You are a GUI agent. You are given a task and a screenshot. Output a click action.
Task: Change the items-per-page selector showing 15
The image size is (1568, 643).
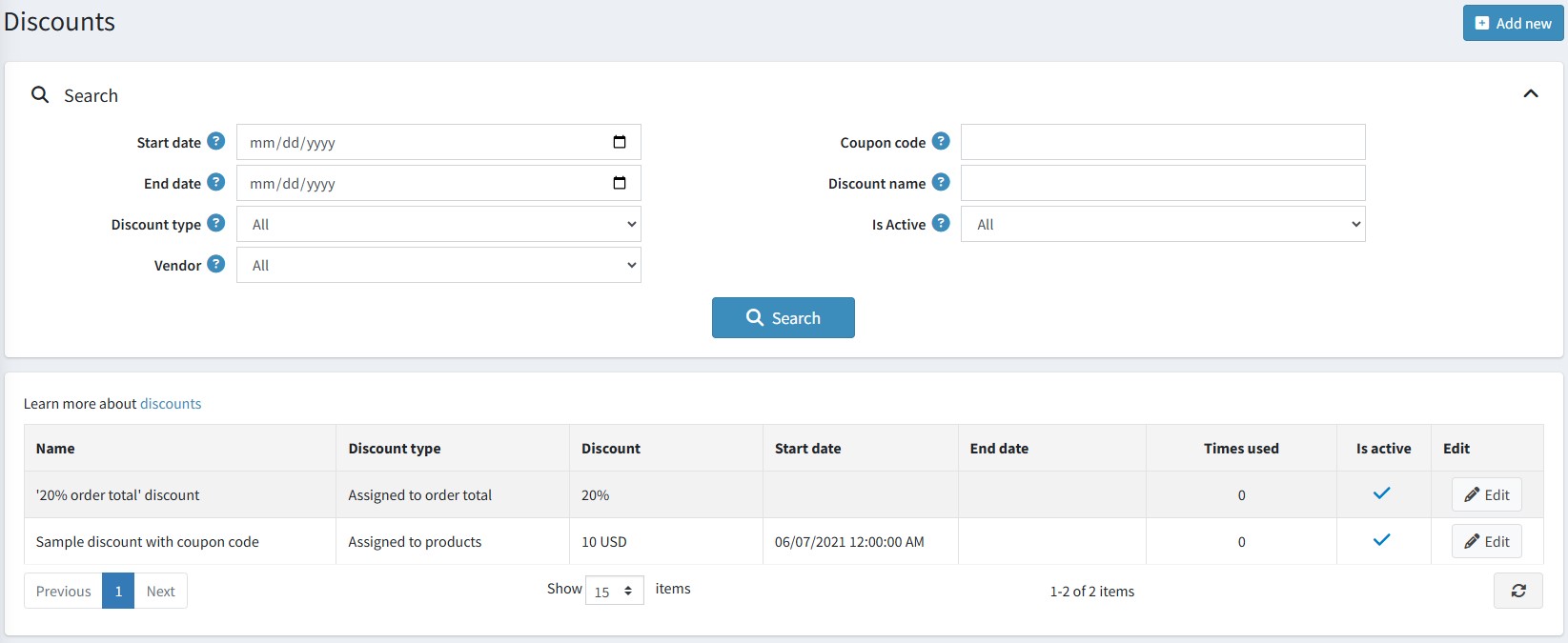point(614,591)
